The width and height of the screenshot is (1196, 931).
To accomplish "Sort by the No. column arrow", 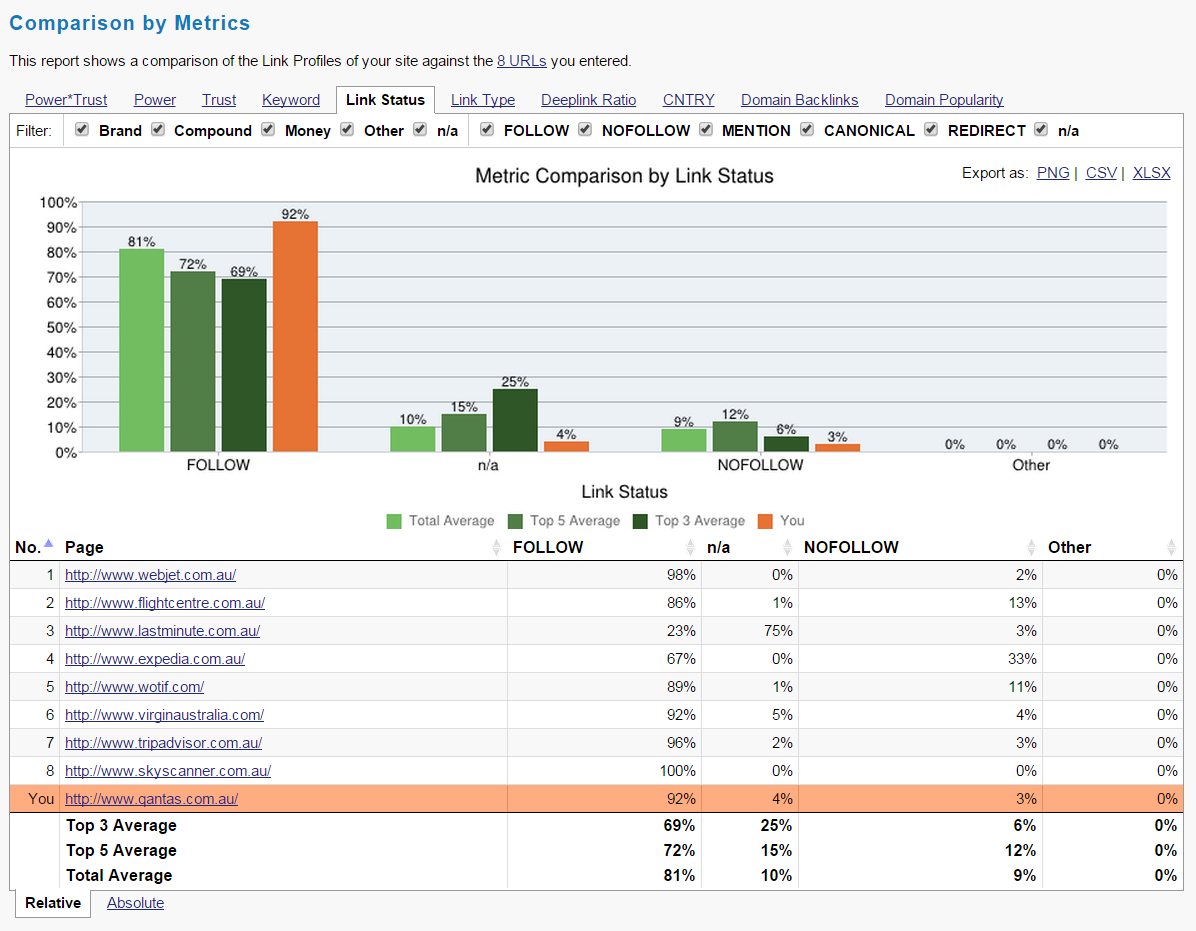I will (x=50, y=547).
